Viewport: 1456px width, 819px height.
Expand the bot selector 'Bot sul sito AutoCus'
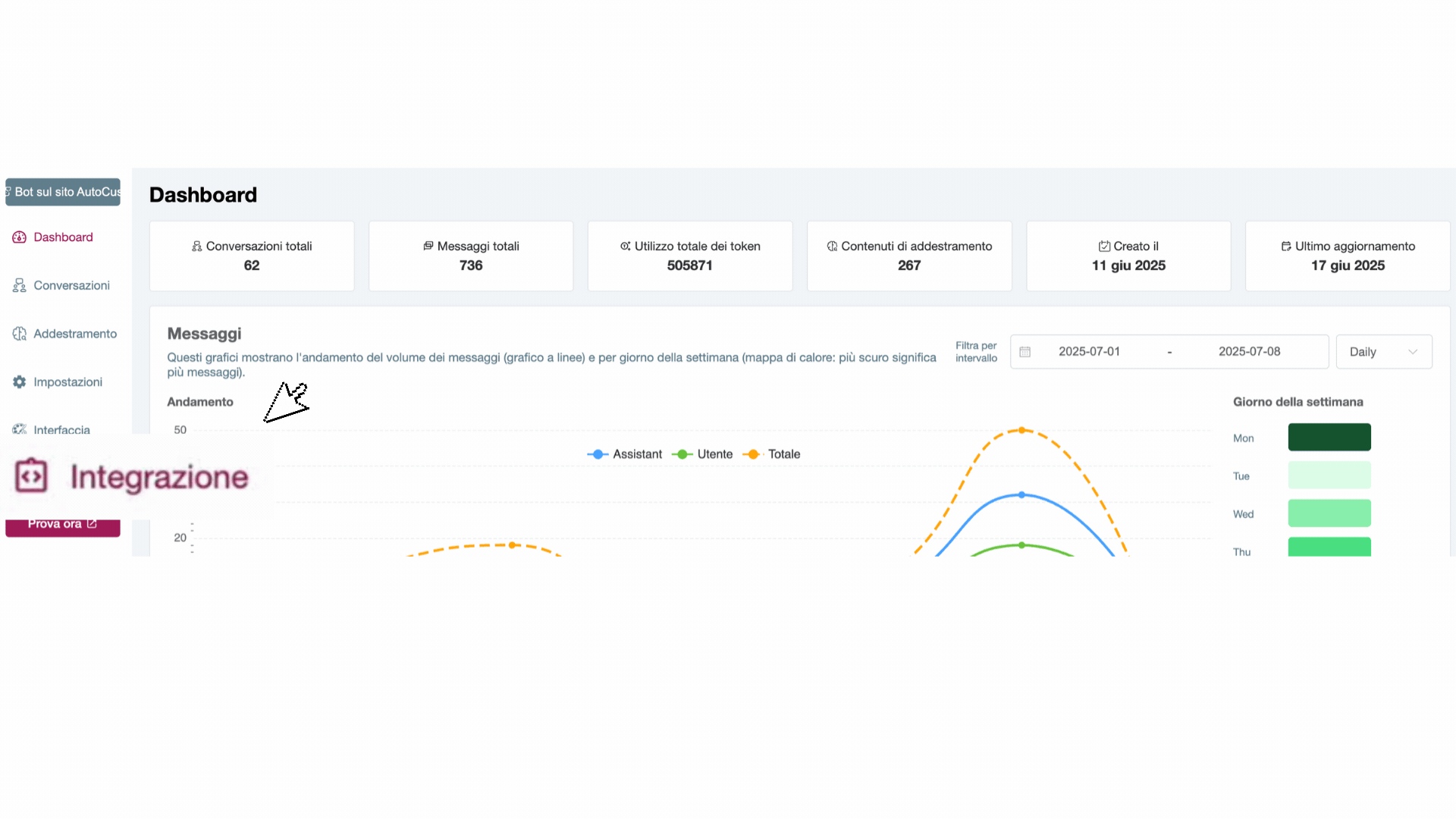[x=63, y=192]
